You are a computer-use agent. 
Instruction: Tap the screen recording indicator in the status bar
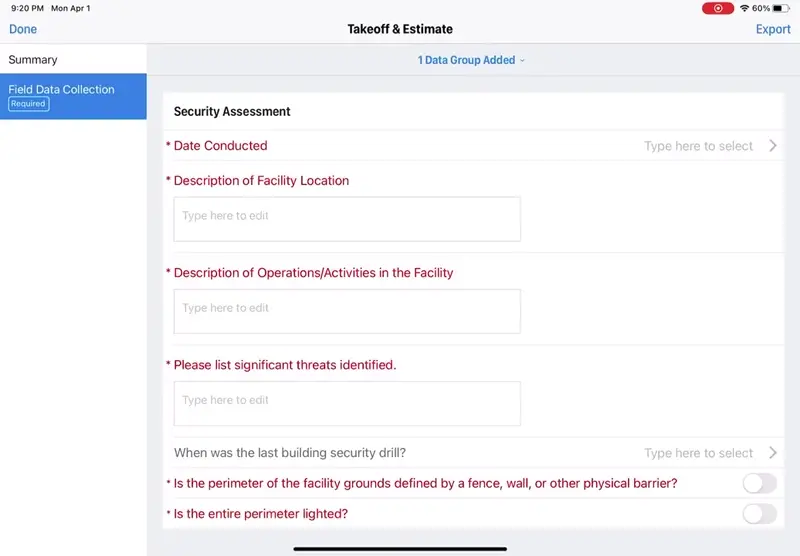click(x=718, y=8)
